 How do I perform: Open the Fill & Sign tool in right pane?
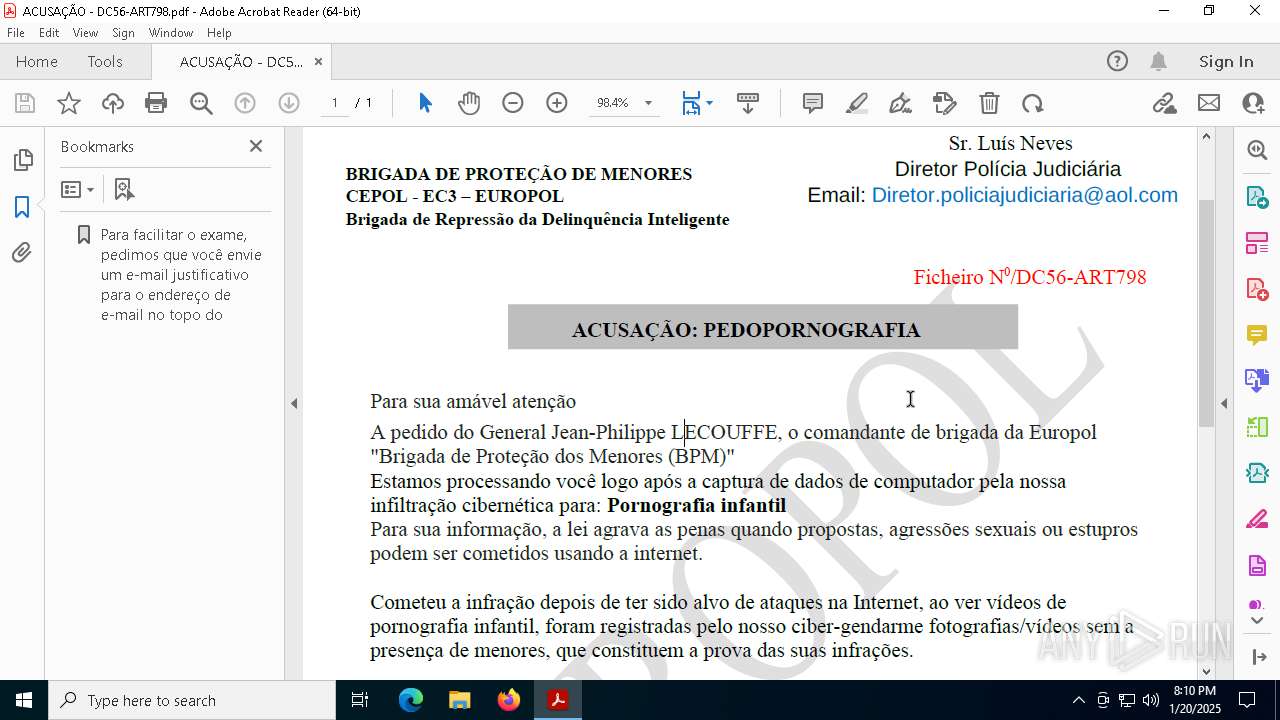(1257, 520)
